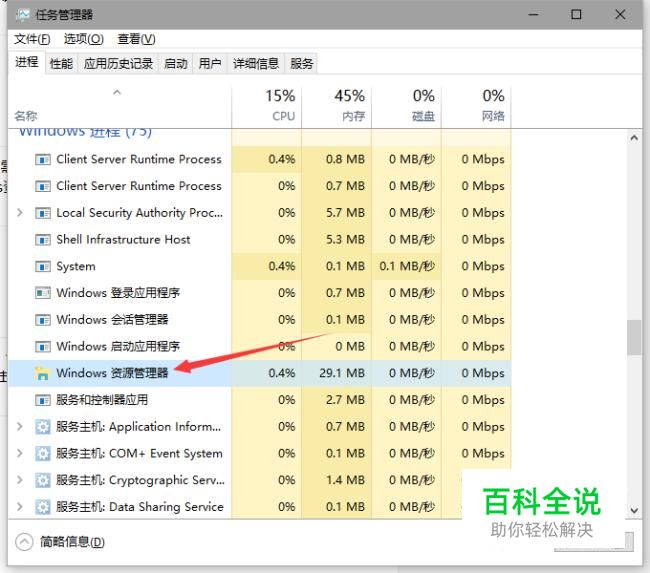The image size is (650, 573).
Task: Click the scrollbar up arrow
Action: click(x=634, y=138)
